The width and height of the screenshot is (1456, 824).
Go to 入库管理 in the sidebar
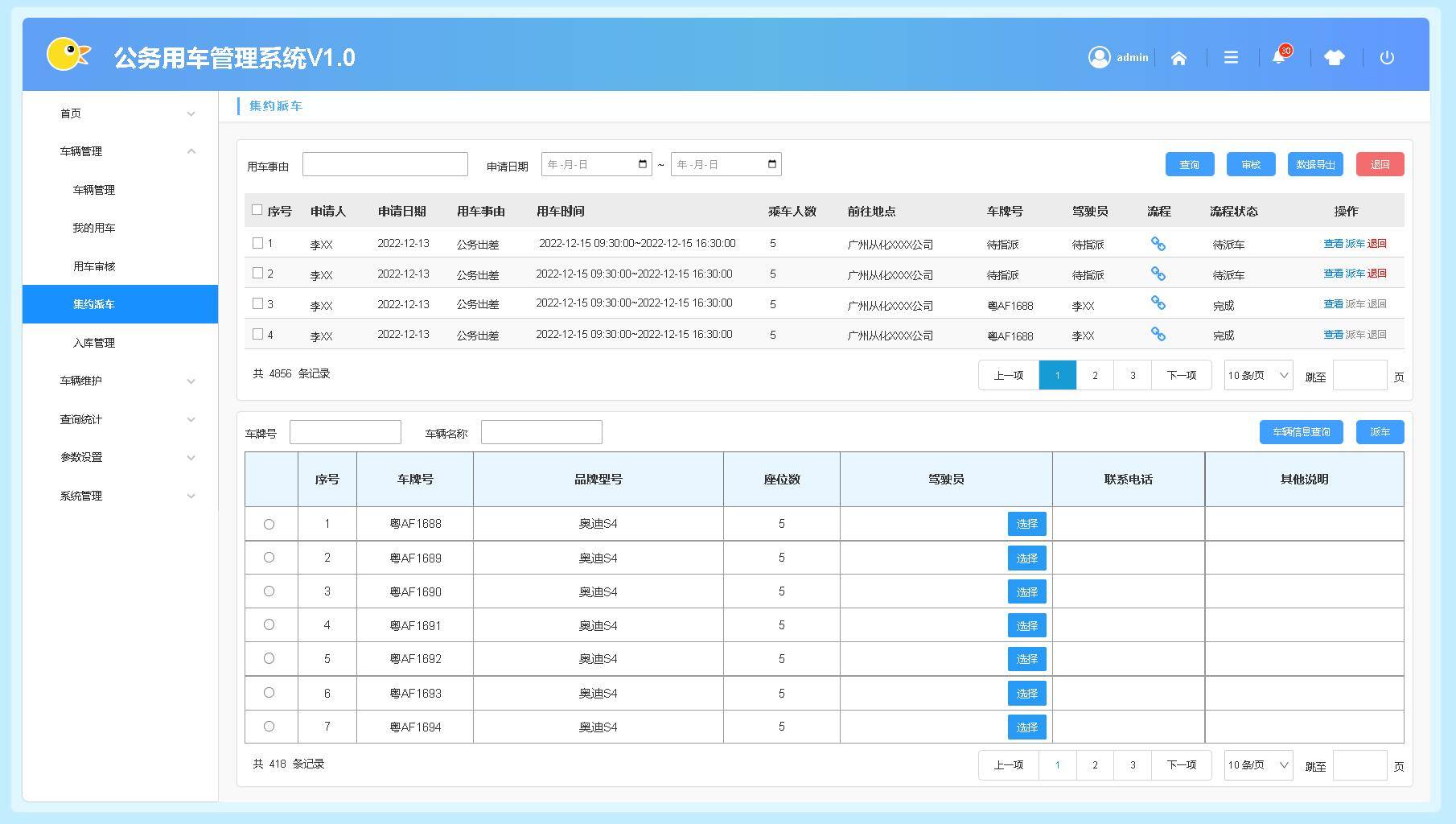tap(94, 343)
